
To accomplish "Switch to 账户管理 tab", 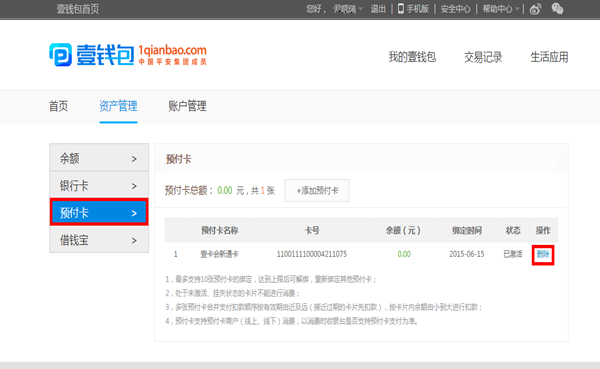I will tap(188, 106).
